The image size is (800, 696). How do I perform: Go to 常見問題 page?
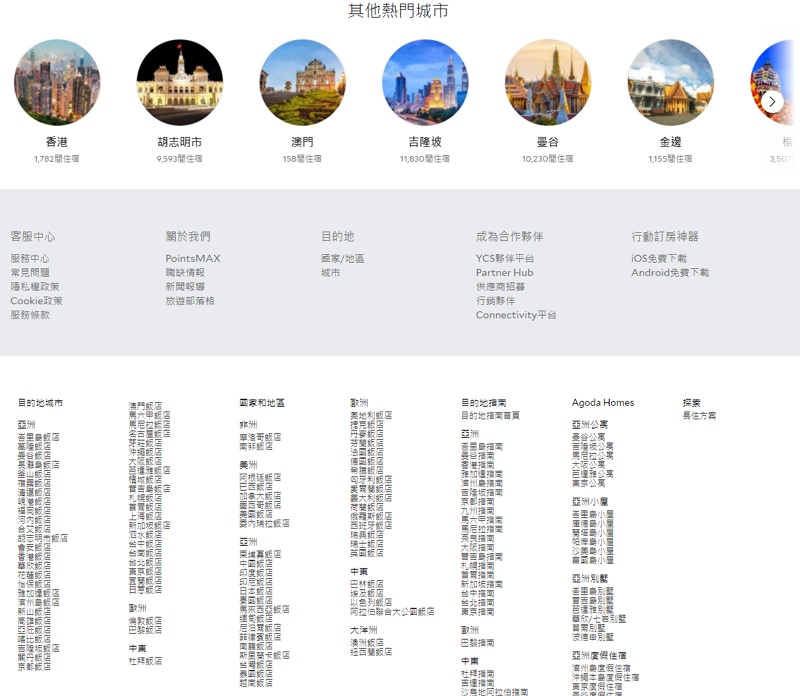(30, 272)
